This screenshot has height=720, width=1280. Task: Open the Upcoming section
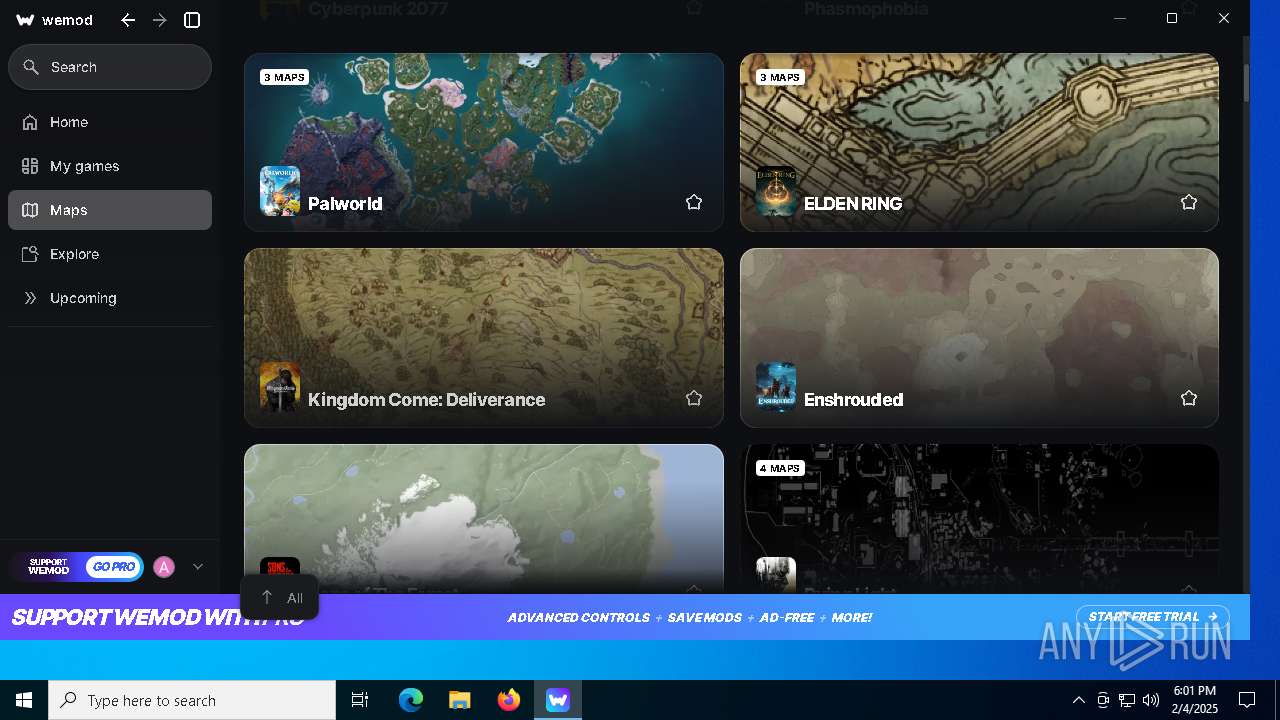[x=110, y=298]
